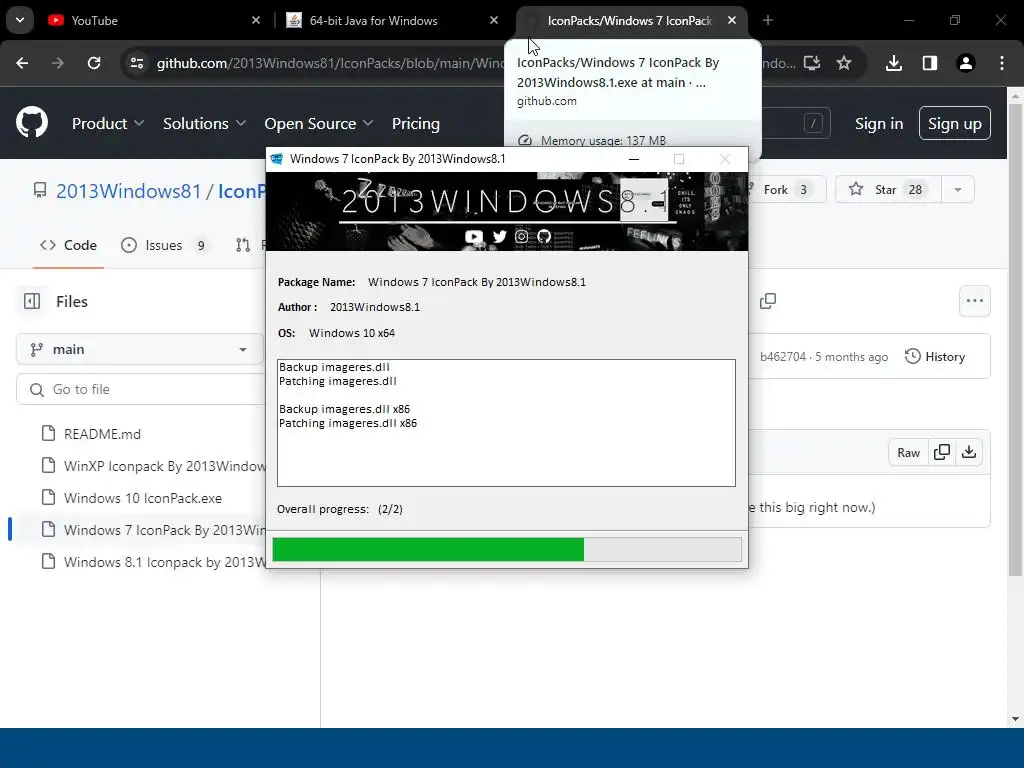
Task: Reload the page with refresh icon
Action: click(94, 63)
